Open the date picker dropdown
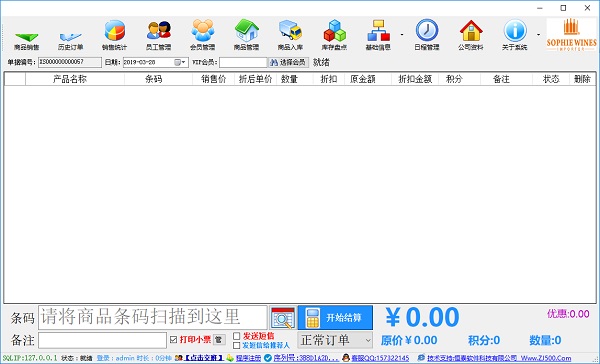Screen dimensions: 600x364 pos(180,62)
